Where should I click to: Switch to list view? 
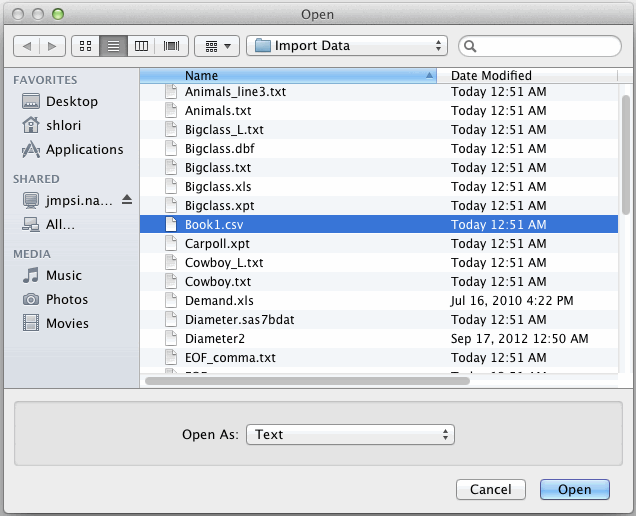click(114, 46)
